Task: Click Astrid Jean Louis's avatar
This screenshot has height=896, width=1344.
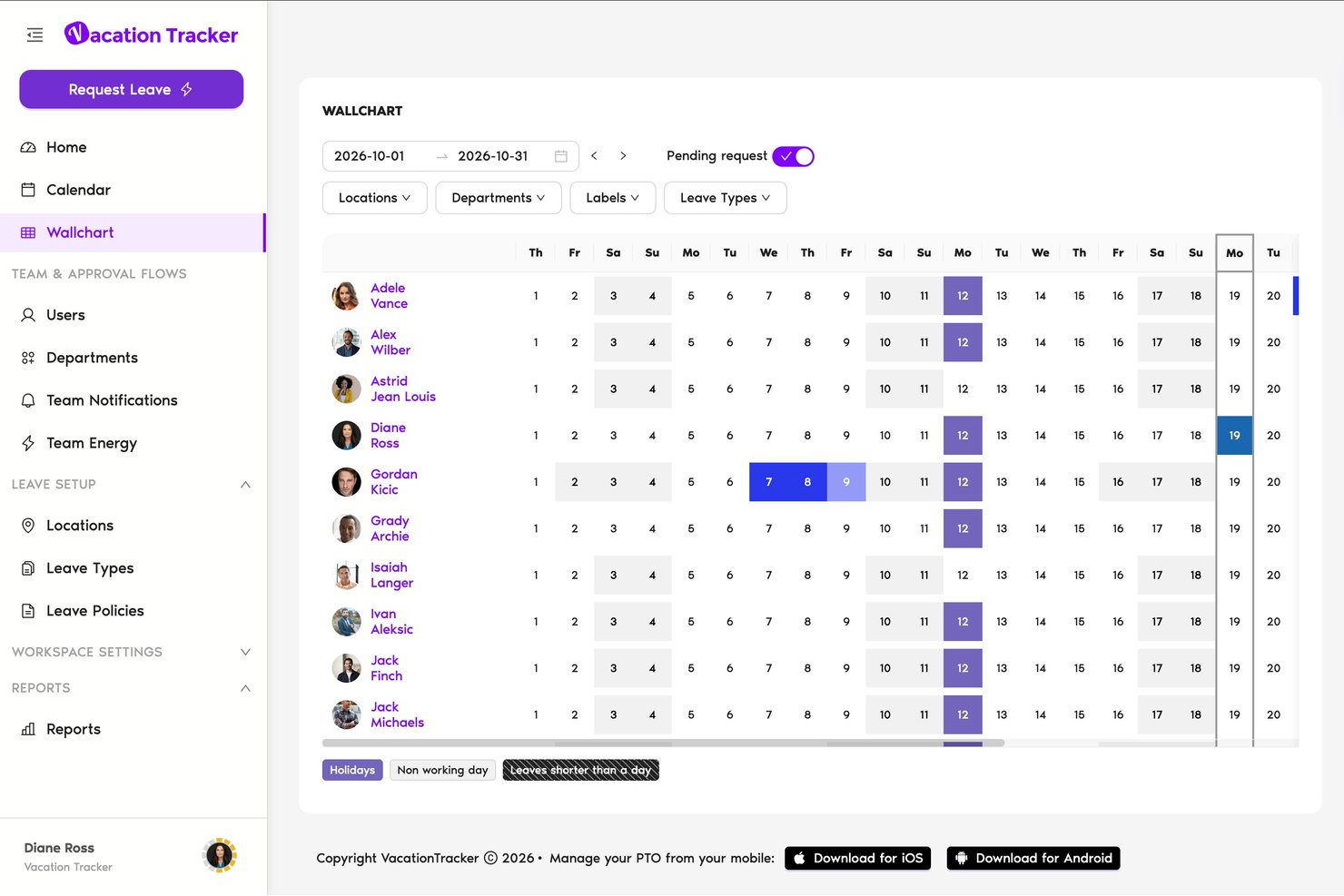Action: 346,389
